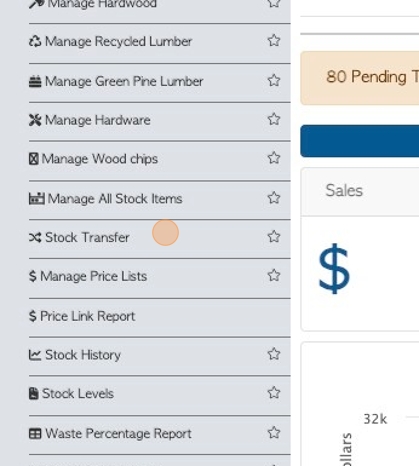Screen dimensions: 419x466
Task: Star the Stock Levels menu entry
Action: tap(274, 393)
